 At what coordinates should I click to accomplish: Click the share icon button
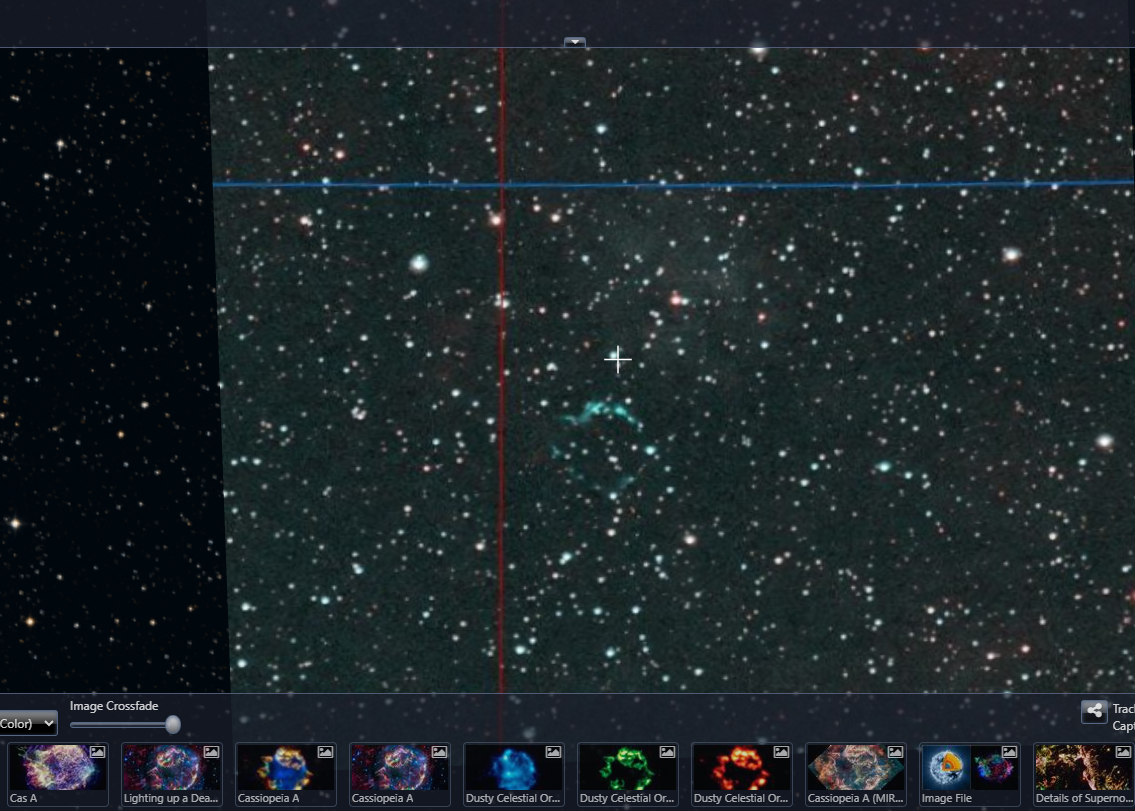point(1094,711)
